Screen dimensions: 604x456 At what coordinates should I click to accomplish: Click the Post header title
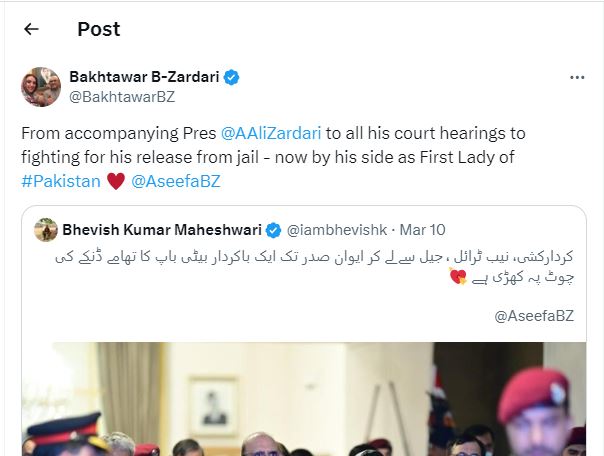coord(99,29)
